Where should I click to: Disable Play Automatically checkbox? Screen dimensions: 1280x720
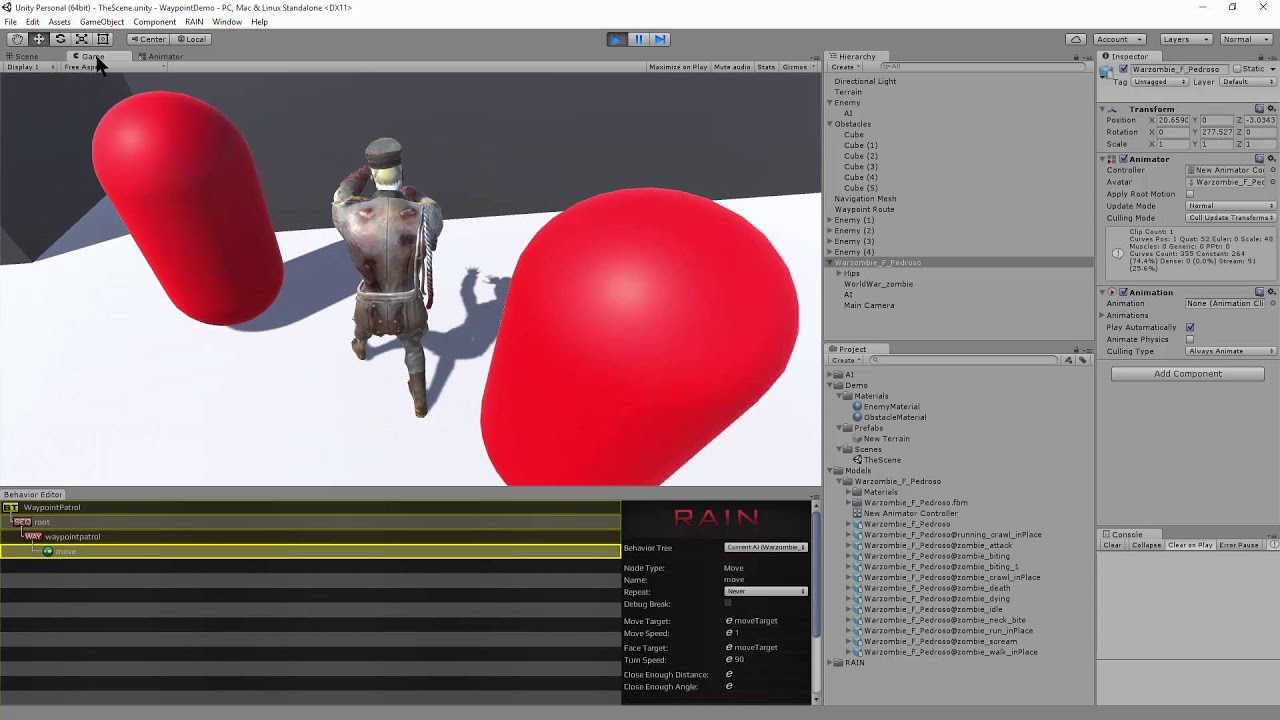click(x=1190, y=327)
